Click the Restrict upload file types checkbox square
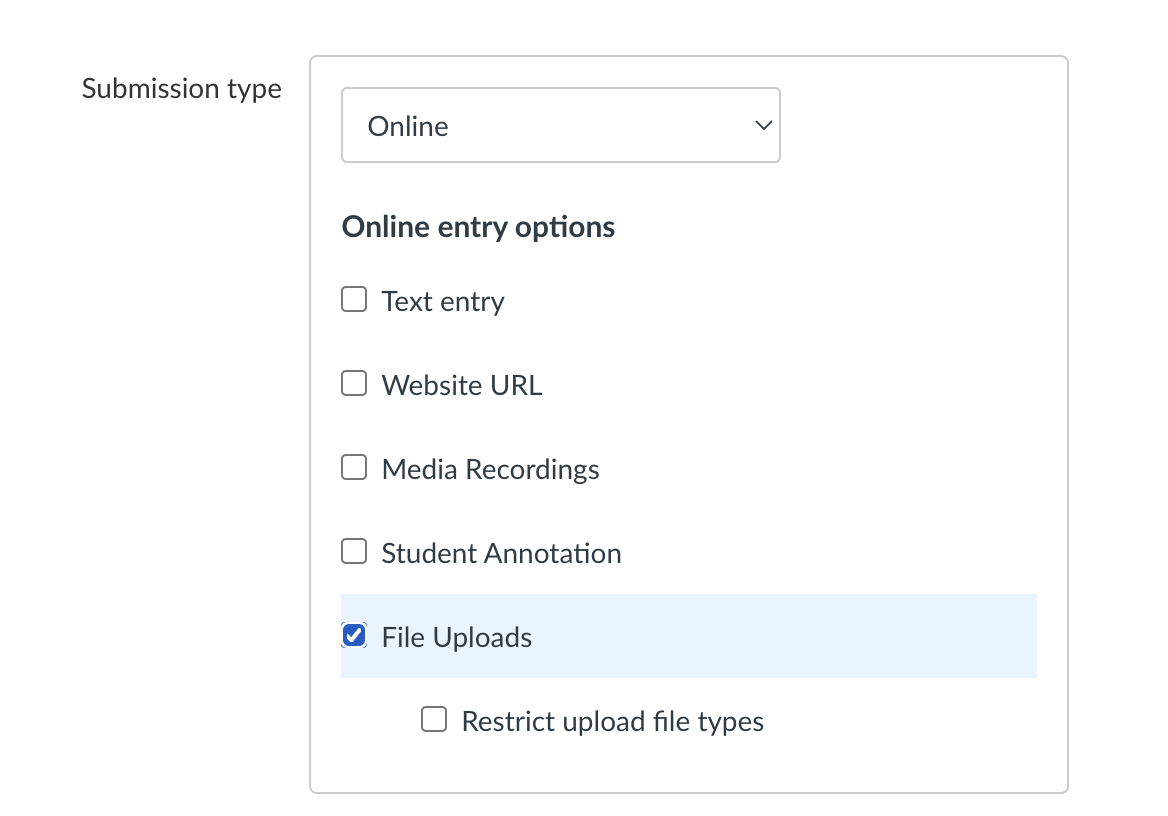This screenshot has width=1168, height=816. [x=434, y=719]
